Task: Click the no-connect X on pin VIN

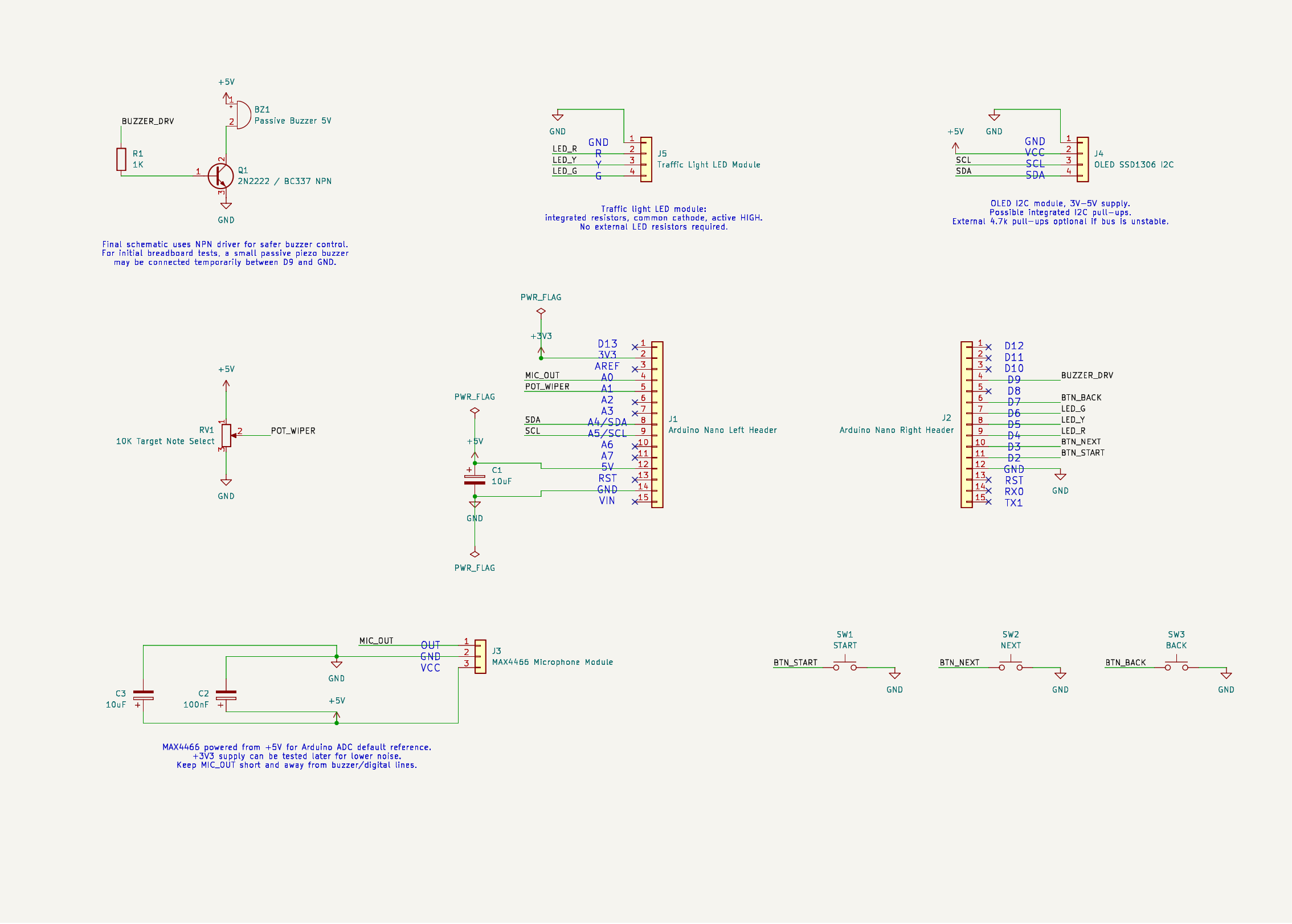Action: click(x=635, y=502)
